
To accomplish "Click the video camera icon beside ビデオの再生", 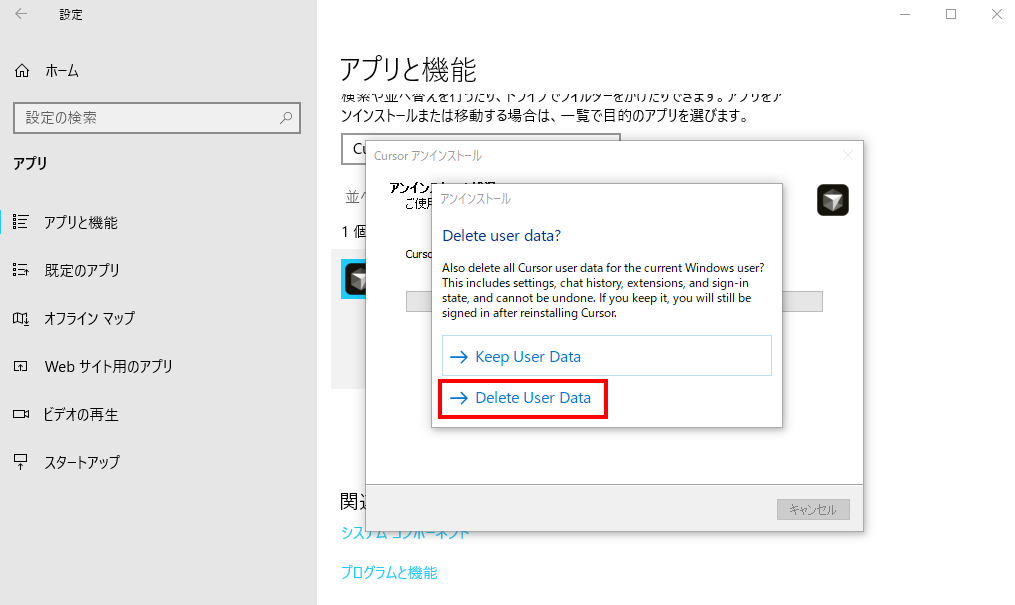I will [21, 414].
